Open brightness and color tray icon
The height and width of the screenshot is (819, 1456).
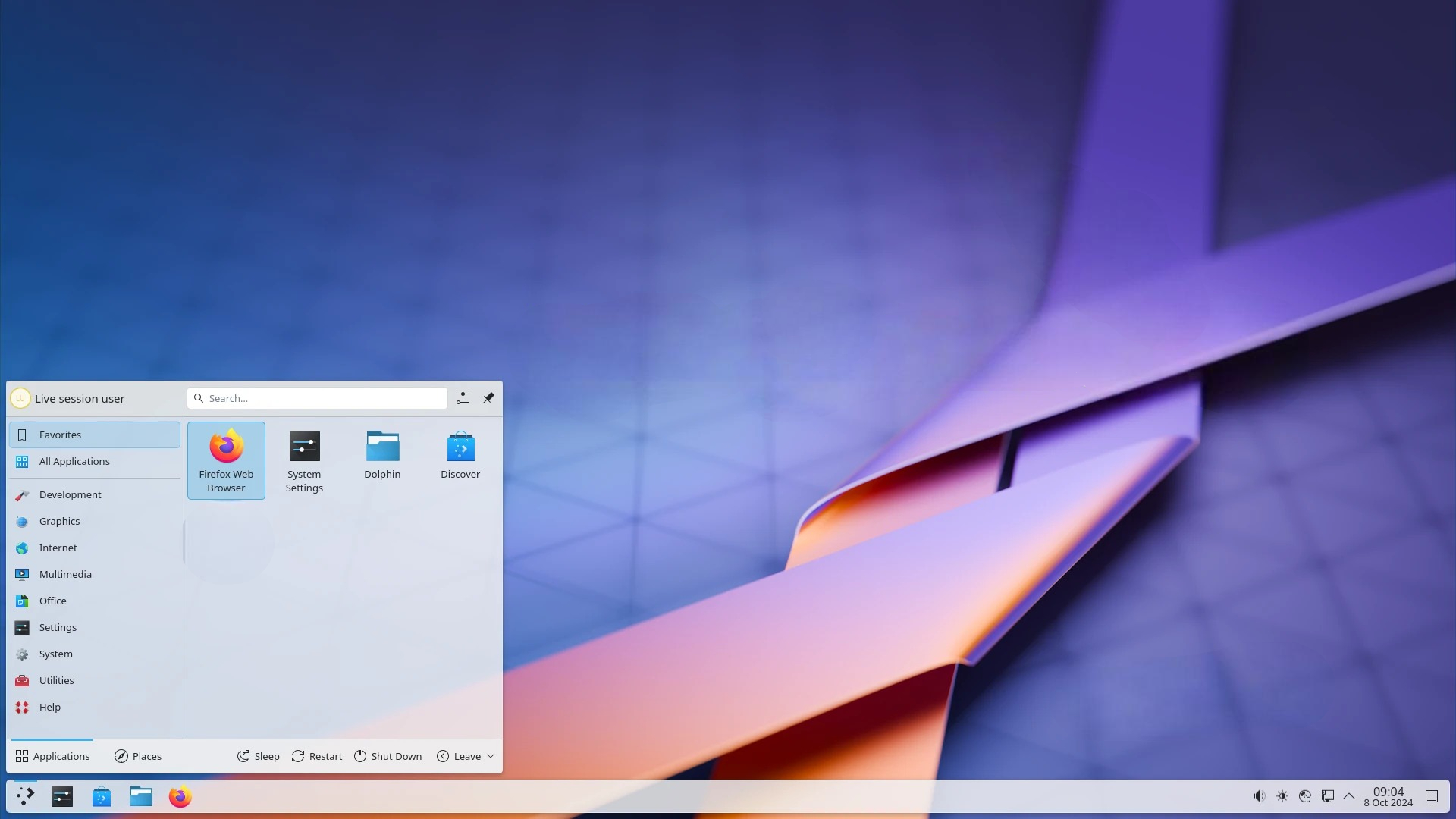point(1282,796)
